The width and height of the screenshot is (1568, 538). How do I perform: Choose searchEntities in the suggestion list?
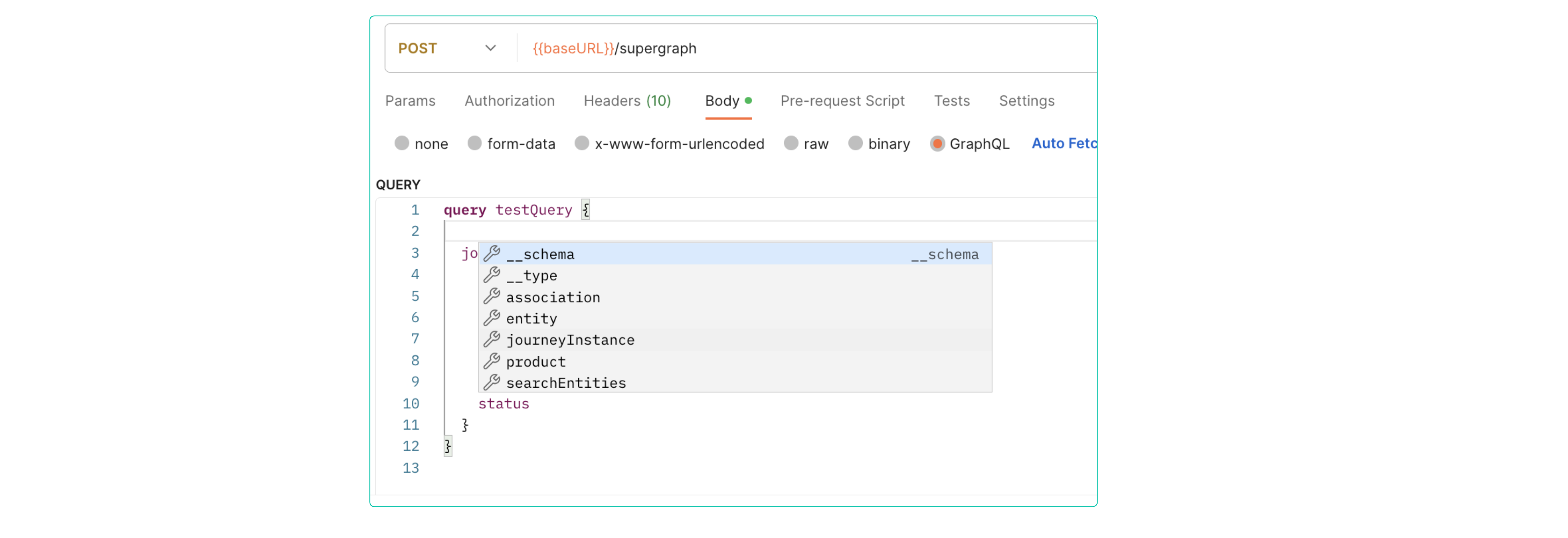pos(566,383)
